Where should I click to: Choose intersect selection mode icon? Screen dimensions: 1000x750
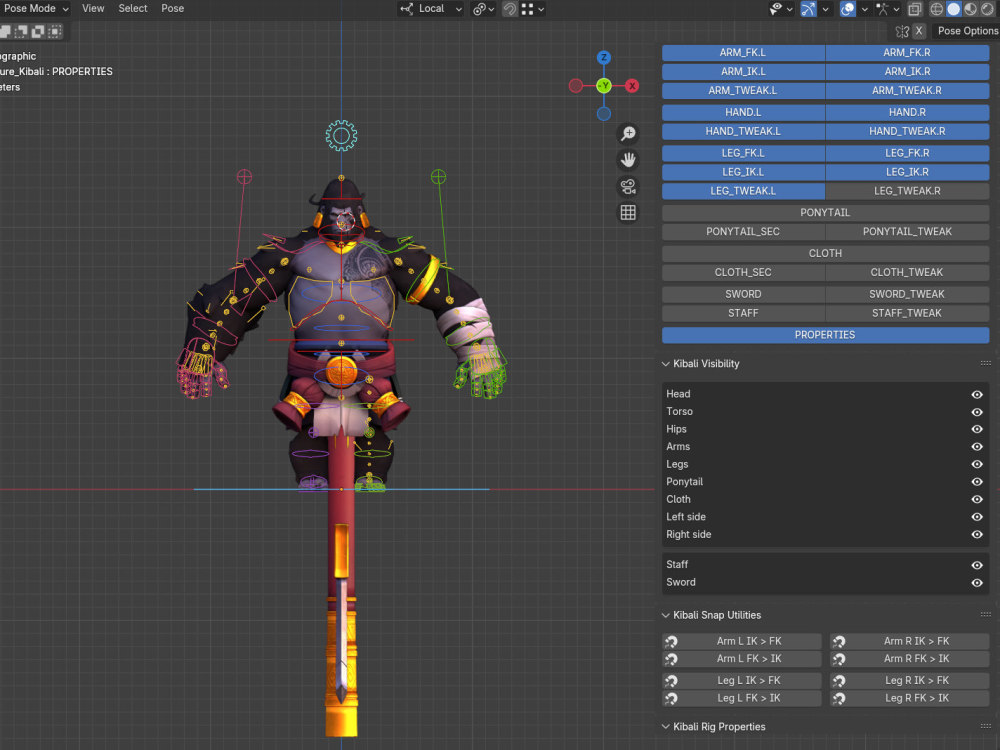(x=55, y=31)
